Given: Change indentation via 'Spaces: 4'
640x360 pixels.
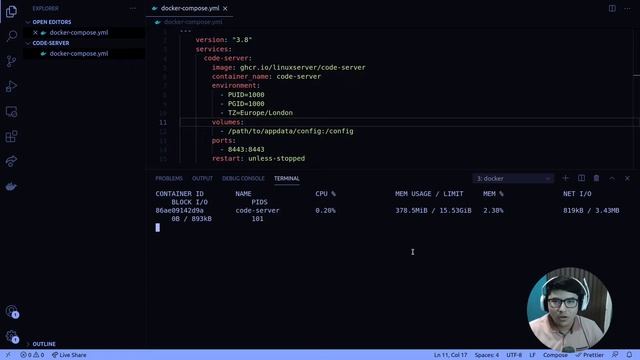Looking at the screenshot, I should 487,355.
